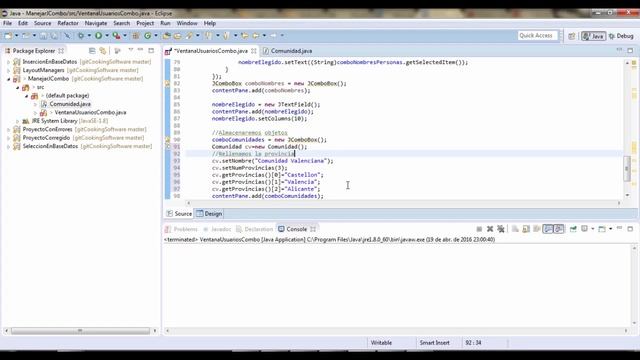This screenshot has width=640, height=360.
Task: Click the Open Task toolbar icon
Action: (x=178, y=36)
